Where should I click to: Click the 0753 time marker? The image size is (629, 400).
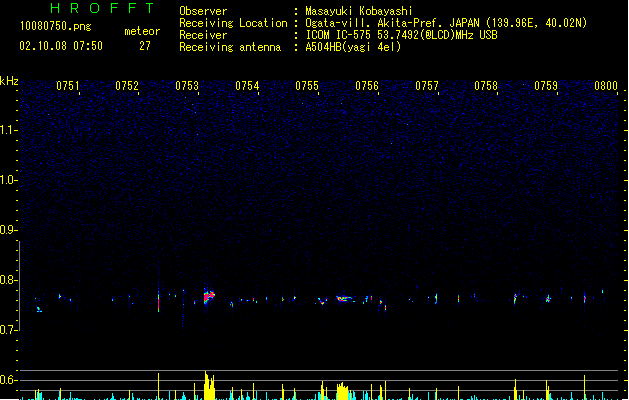click(x=187, y=86)
